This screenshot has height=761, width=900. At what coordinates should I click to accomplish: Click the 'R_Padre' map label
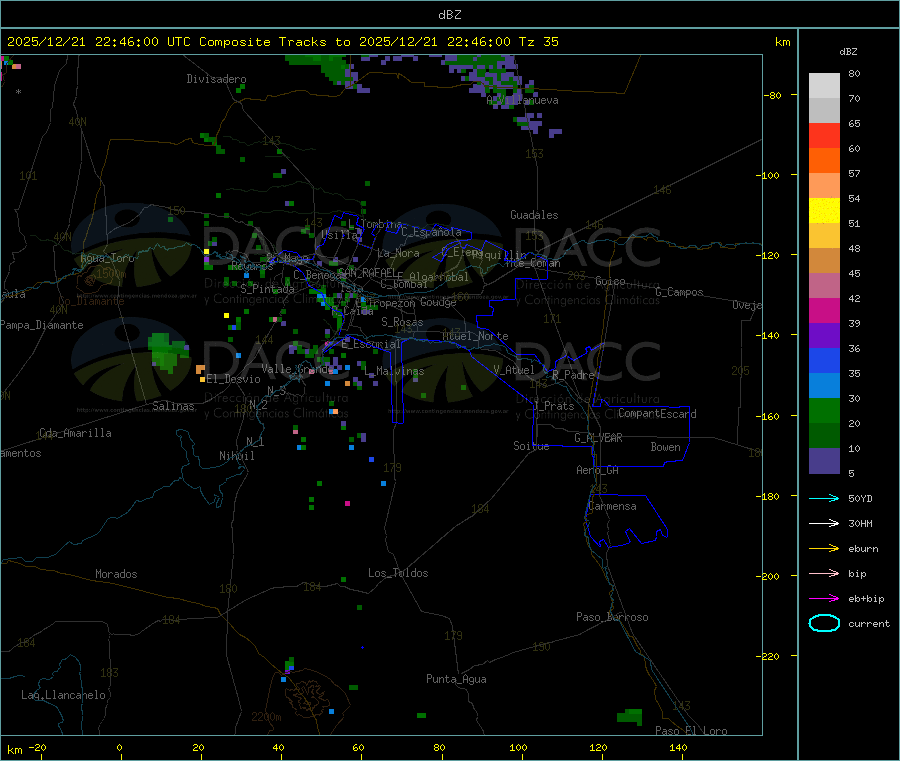573,375
